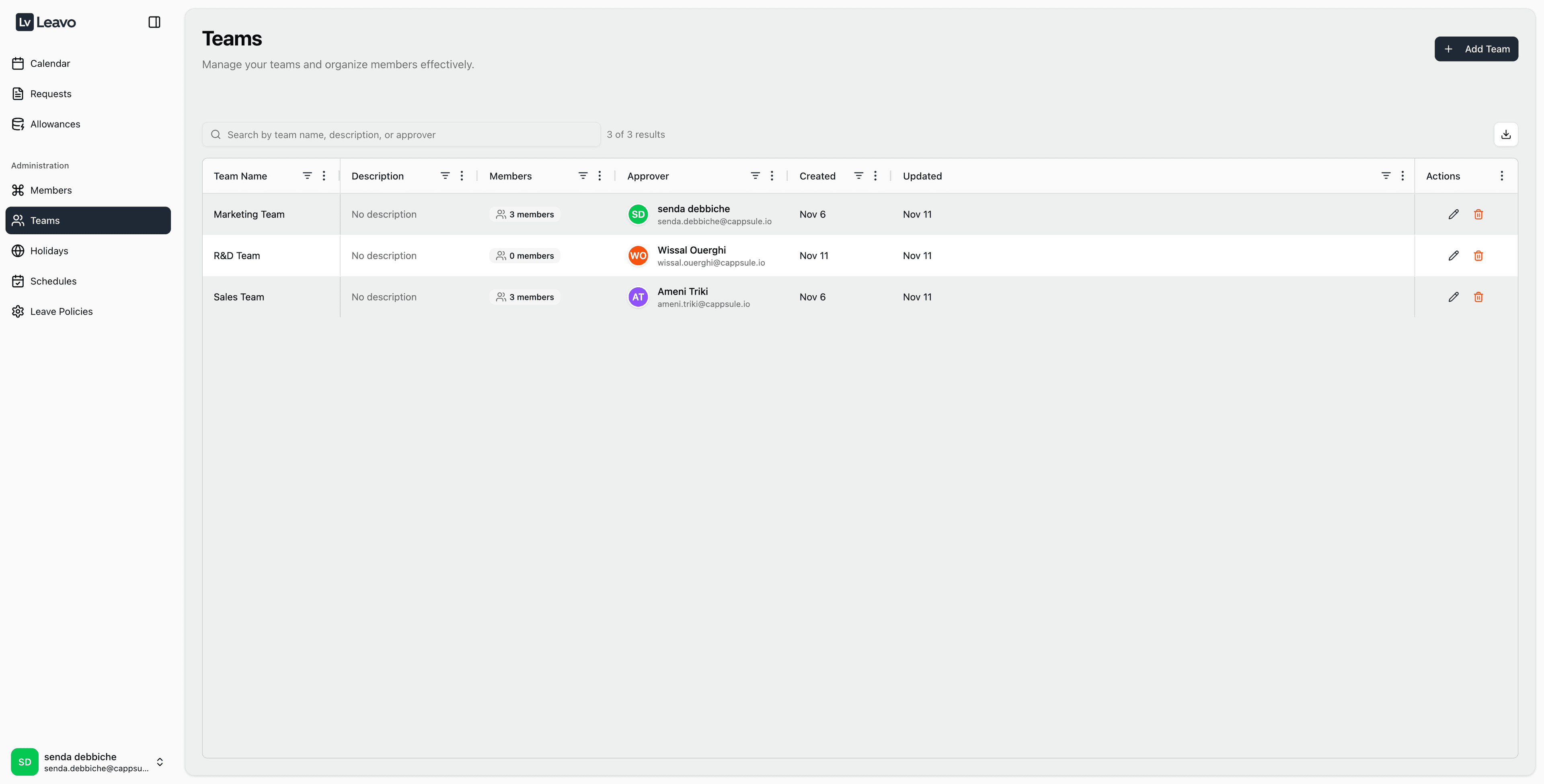Open Members column three-dot menu
Viewport: 1544px width, 784px height.
tap(600, 176)
